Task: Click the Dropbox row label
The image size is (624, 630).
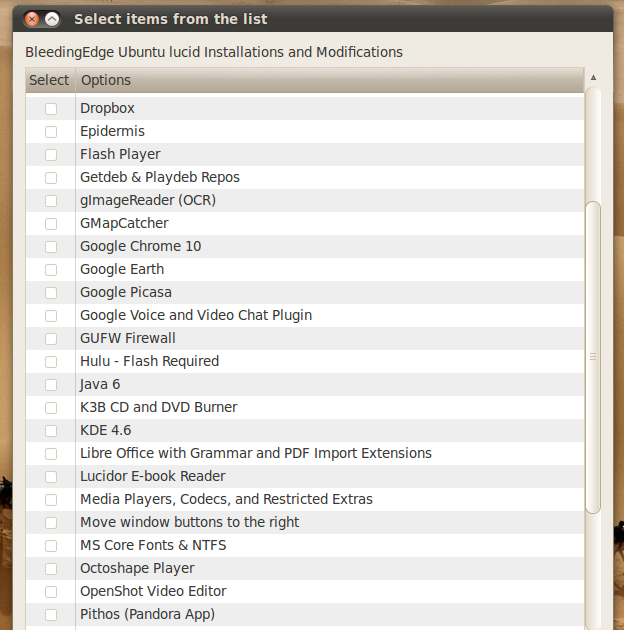Action: click(107, 108)
